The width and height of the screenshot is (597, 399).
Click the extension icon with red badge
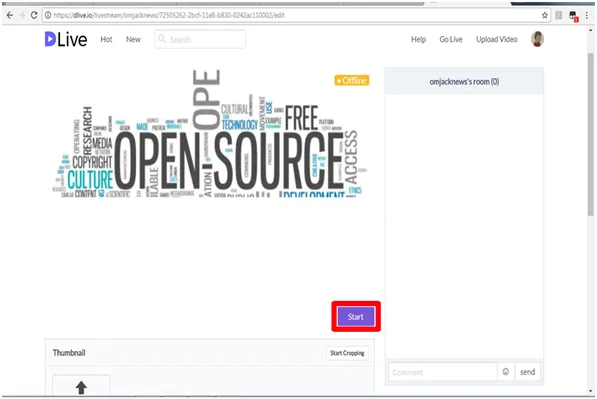573,16
